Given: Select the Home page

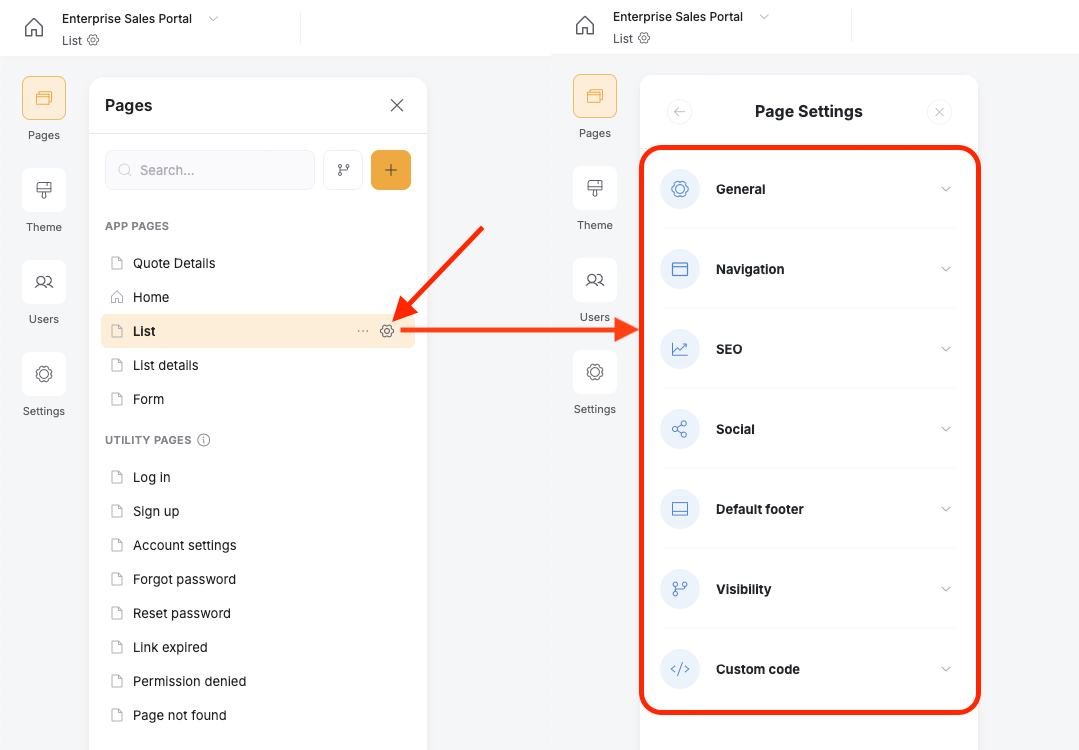Looking at the screenshot, I should click(258, 297).
